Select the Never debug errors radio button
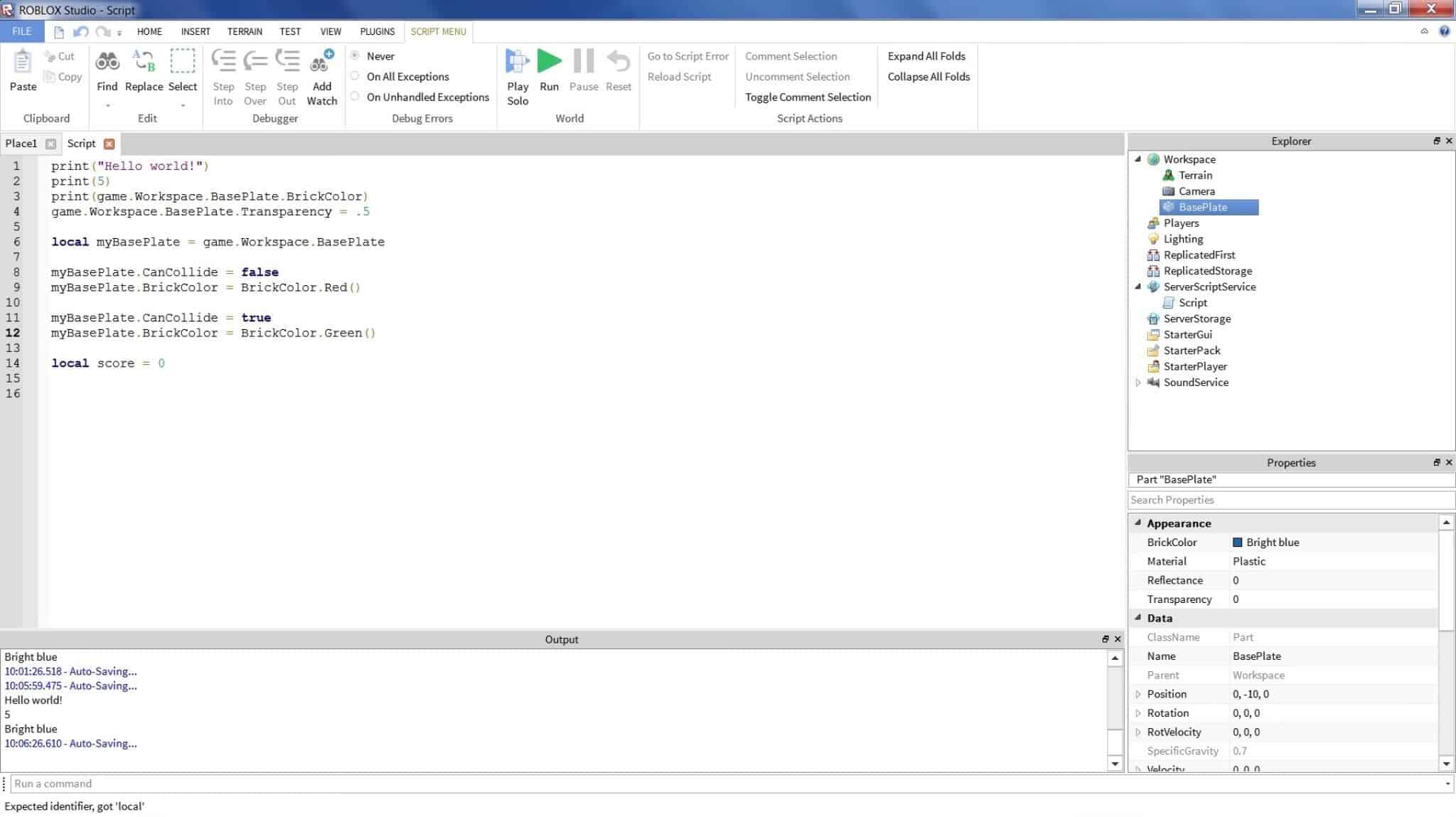This screenshot has height=817, width=1456. coord(357,55)
